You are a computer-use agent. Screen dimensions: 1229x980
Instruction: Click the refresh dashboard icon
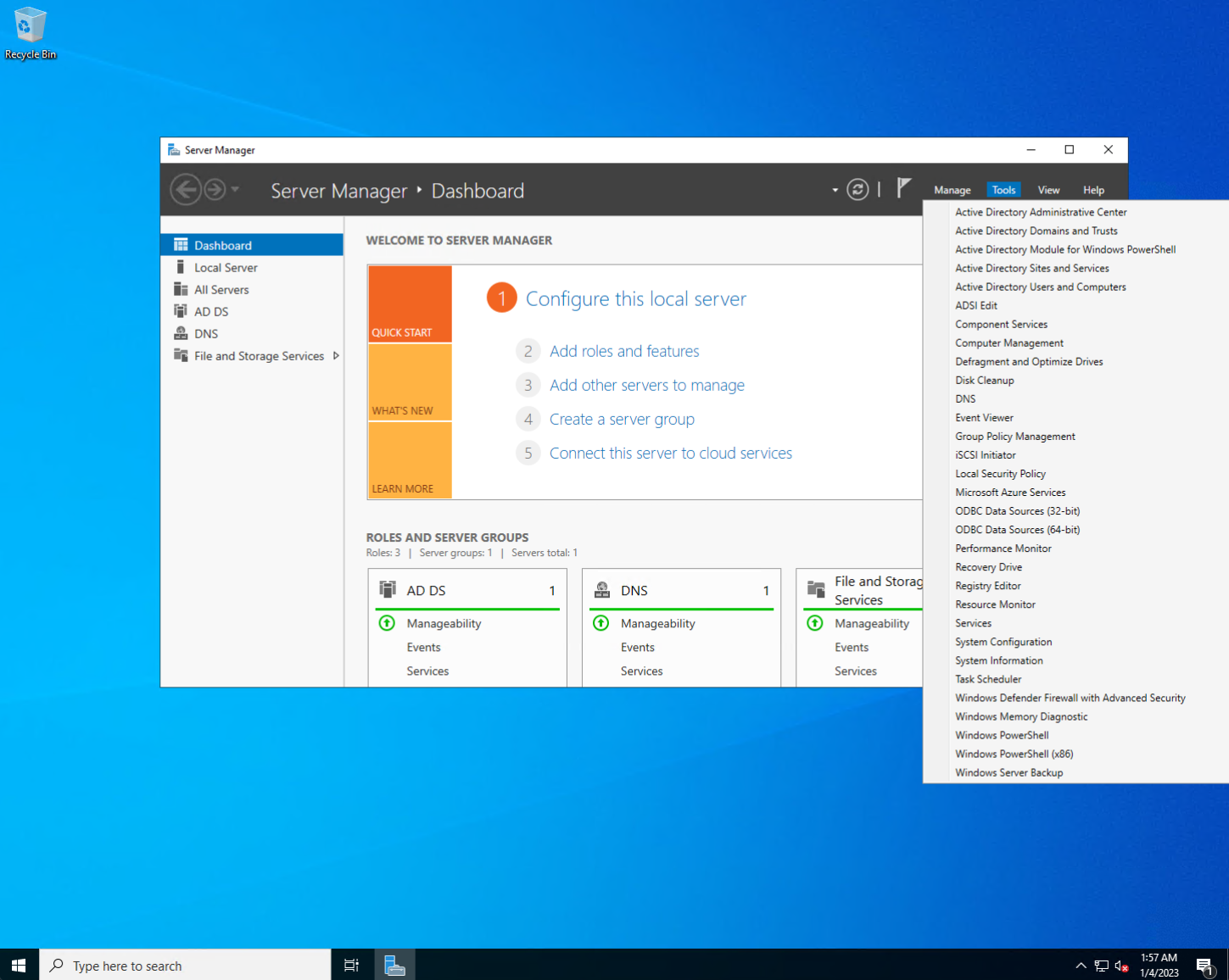858,189
